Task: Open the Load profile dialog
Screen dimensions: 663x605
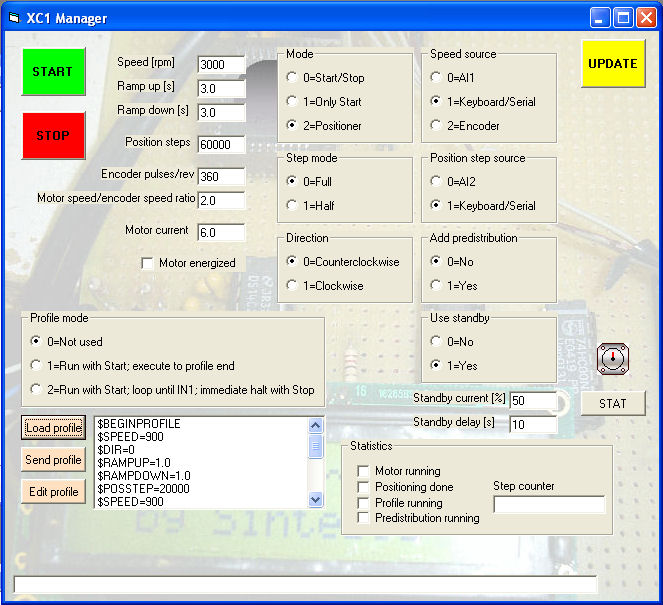Action: [x=54, y=428]
